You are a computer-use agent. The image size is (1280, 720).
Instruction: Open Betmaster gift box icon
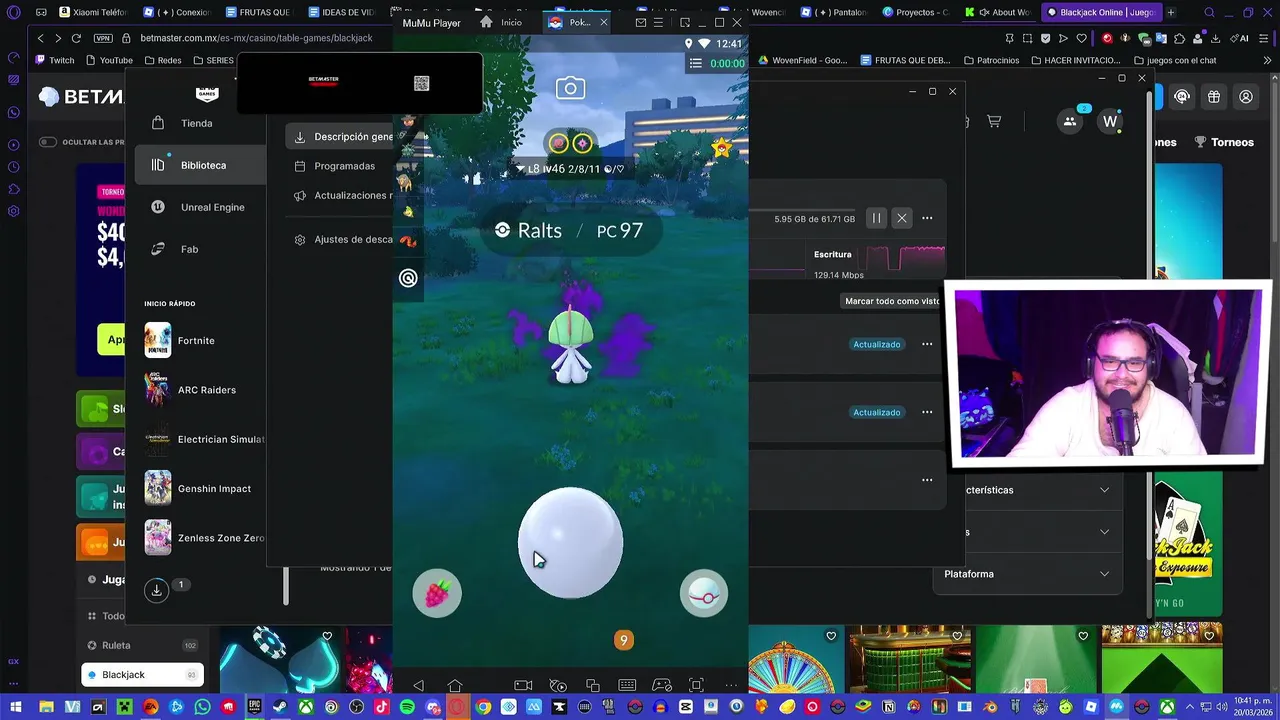click(x=1214, y=97)
